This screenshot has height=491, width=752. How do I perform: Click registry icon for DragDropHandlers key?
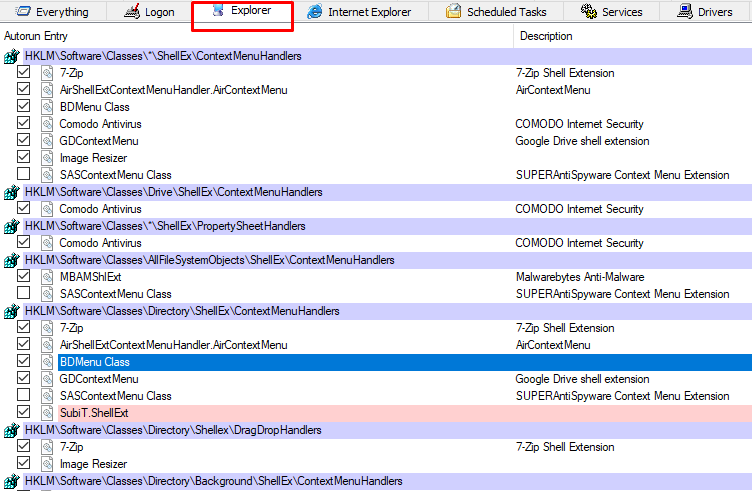click(12, 430)
